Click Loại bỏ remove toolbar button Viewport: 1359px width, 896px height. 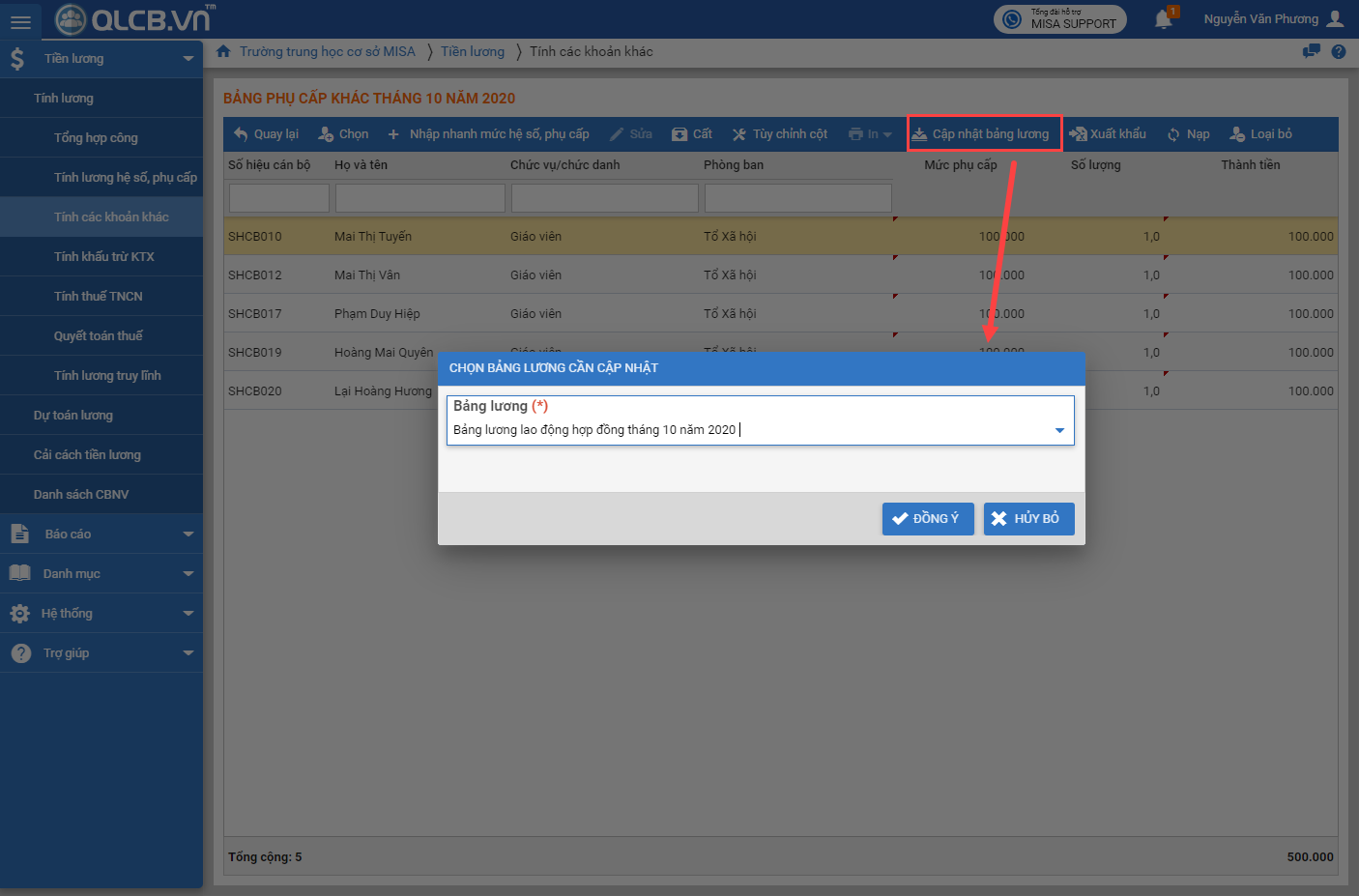(1260, 134)
